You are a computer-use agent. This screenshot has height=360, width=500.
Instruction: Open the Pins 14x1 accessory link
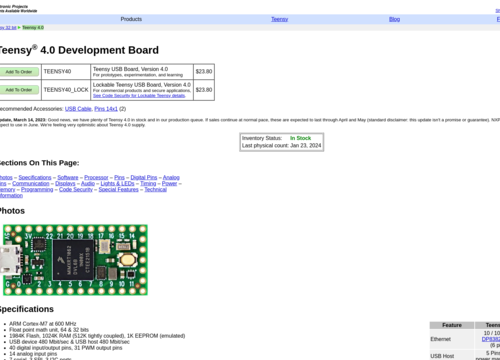coord(106,109)
